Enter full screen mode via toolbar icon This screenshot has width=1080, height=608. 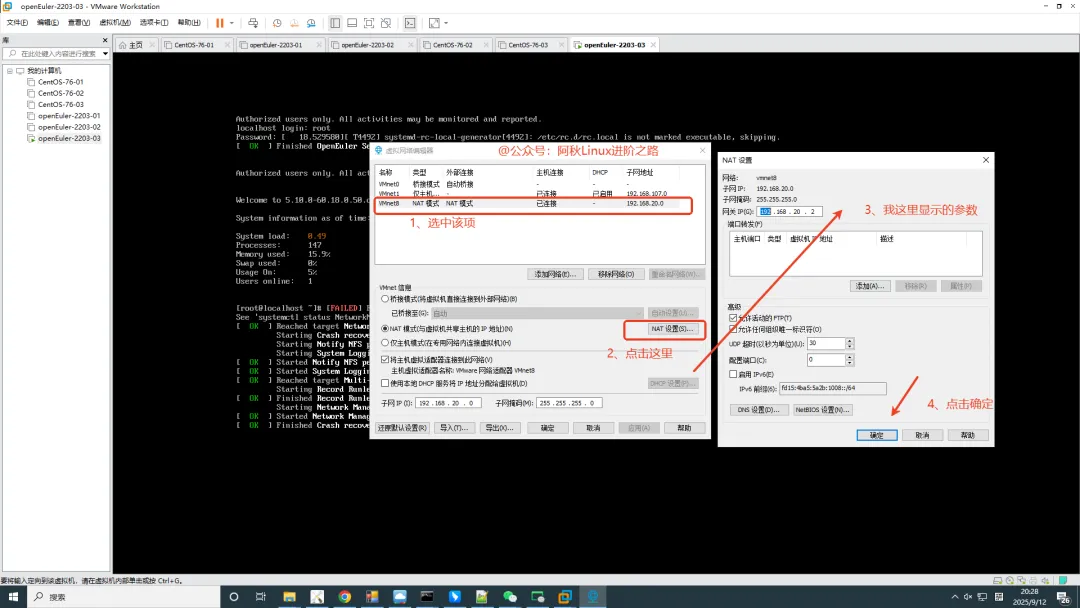369,22
